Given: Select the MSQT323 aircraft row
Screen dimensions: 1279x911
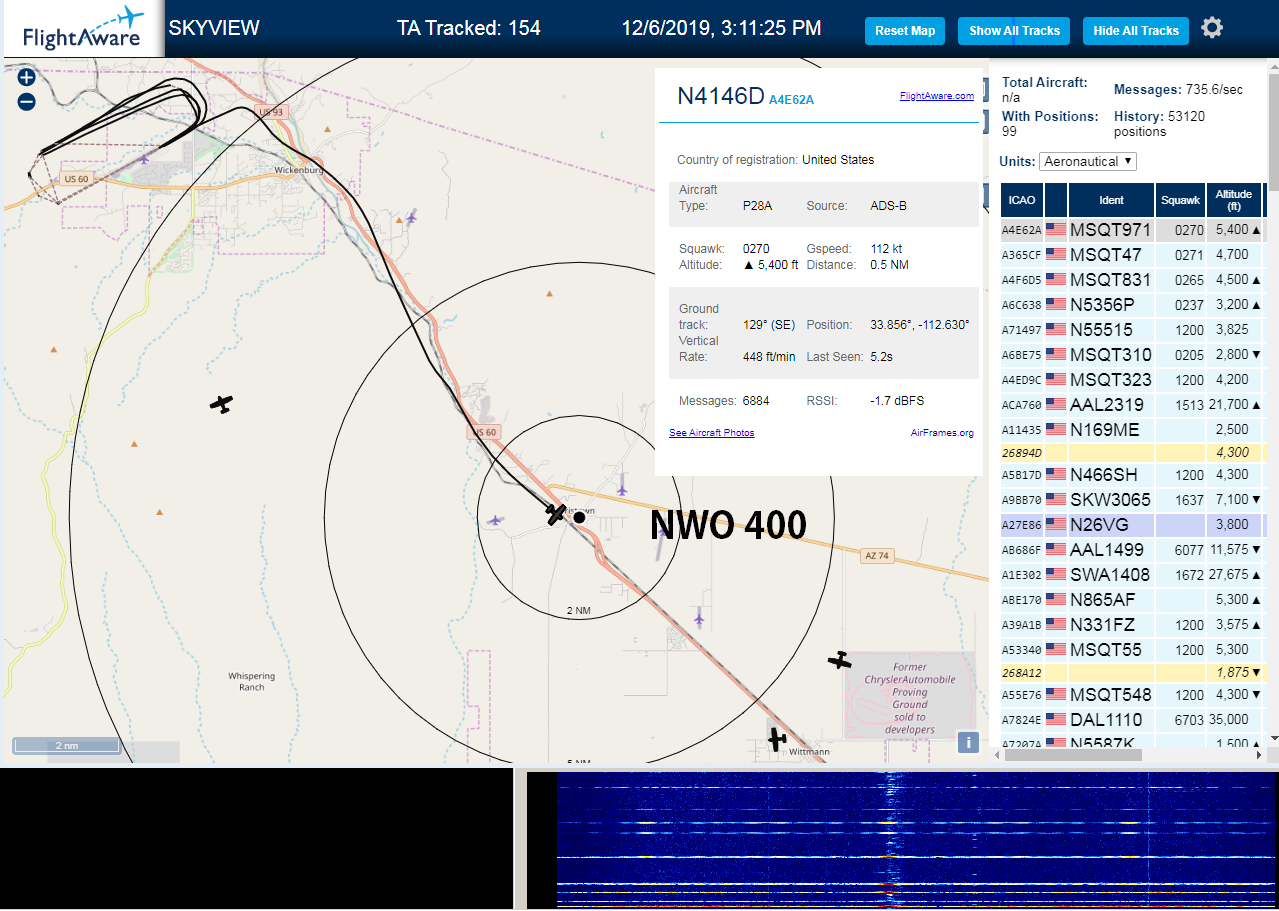Looking at the screenshot, I should [1132, 380].
